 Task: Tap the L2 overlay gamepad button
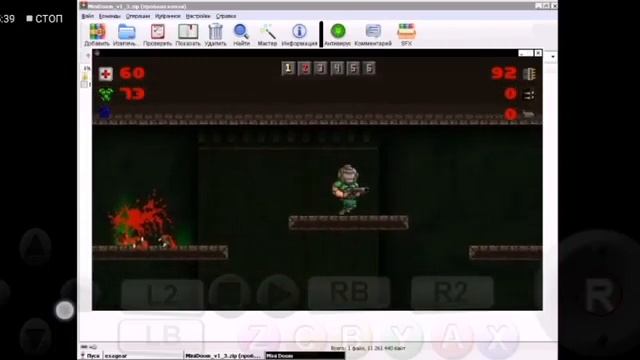[x=162, y=294]
